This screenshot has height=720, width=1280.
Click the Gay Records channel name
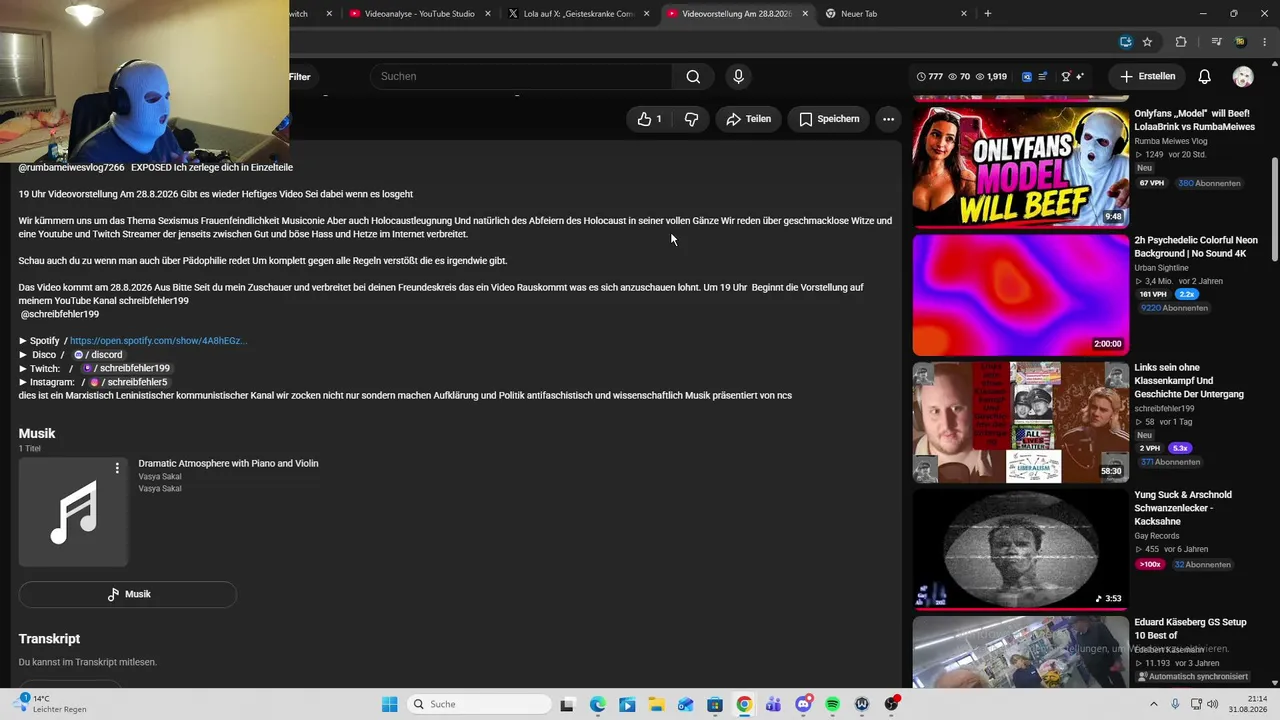pos(1157,536)
